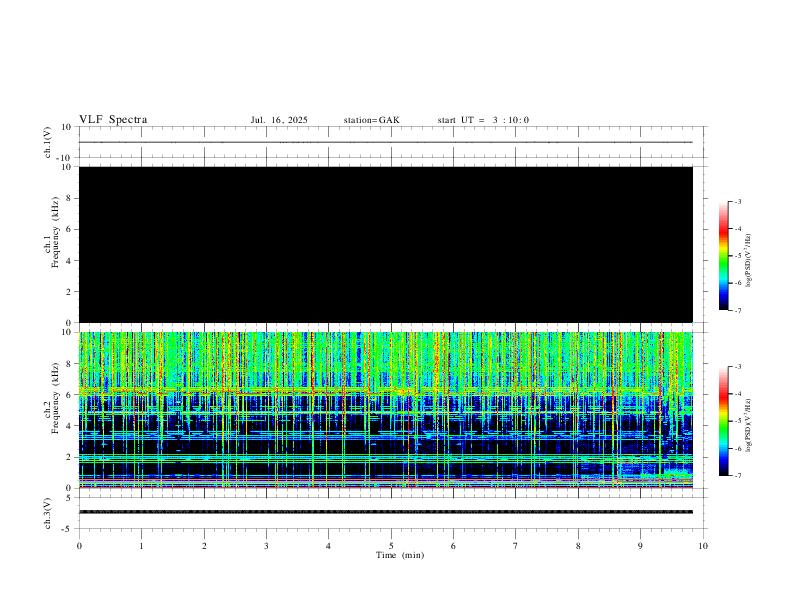Click time axis tick label "7"
This screenshot has width=792, height=612.
(516, 546)
